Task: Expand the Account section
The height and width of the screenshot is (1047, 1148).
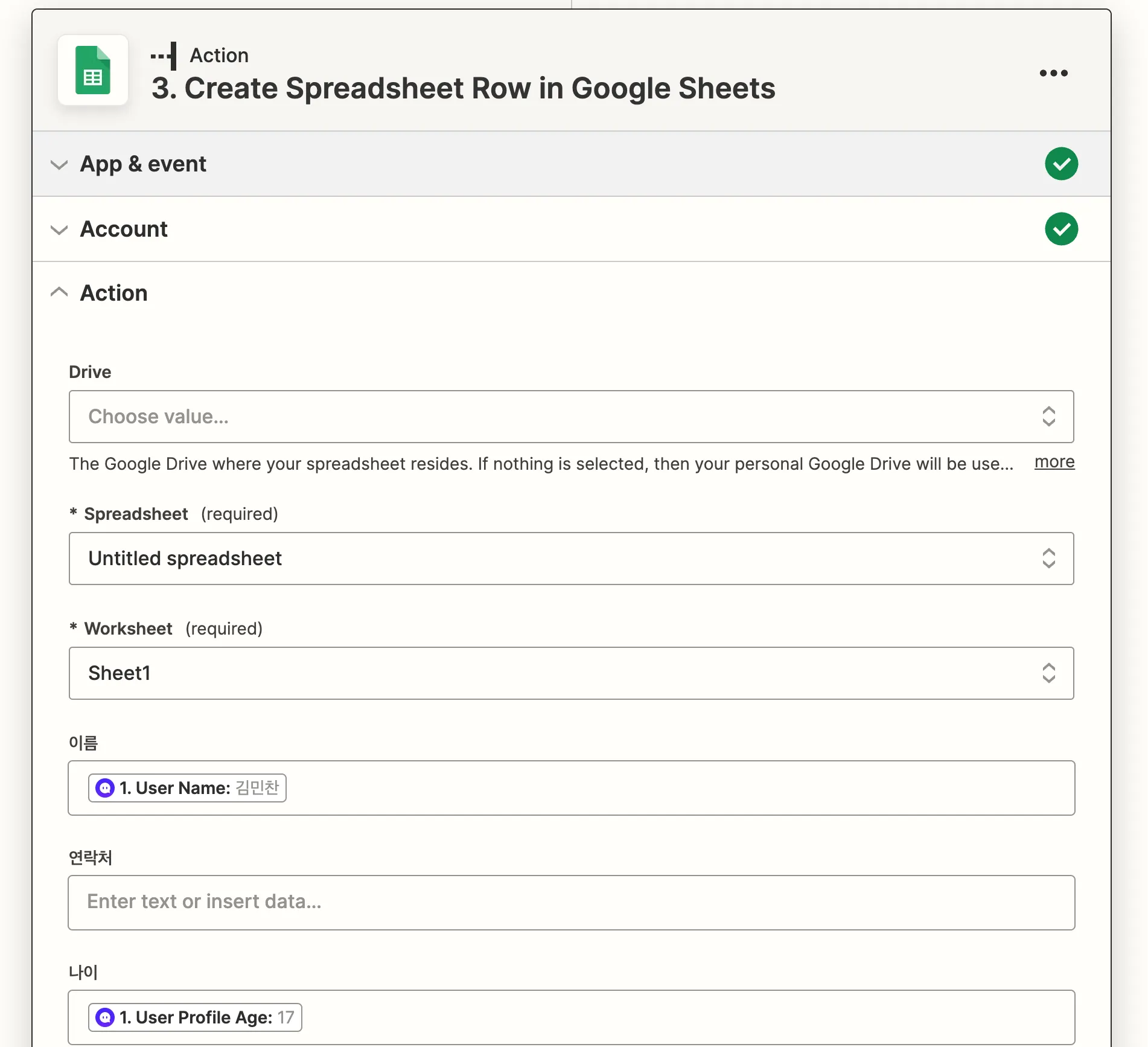Action: pyautogui.click(x=59, y=229)
